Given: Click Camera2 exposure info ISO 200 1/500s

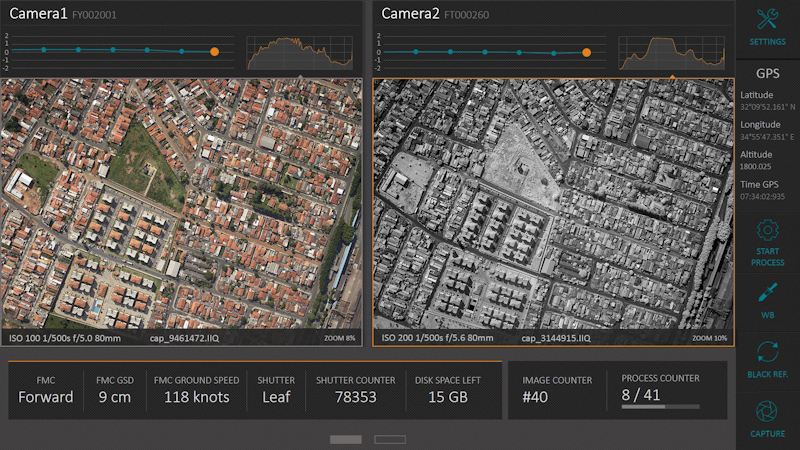Looking at the screenshot, I should point(437,338).
